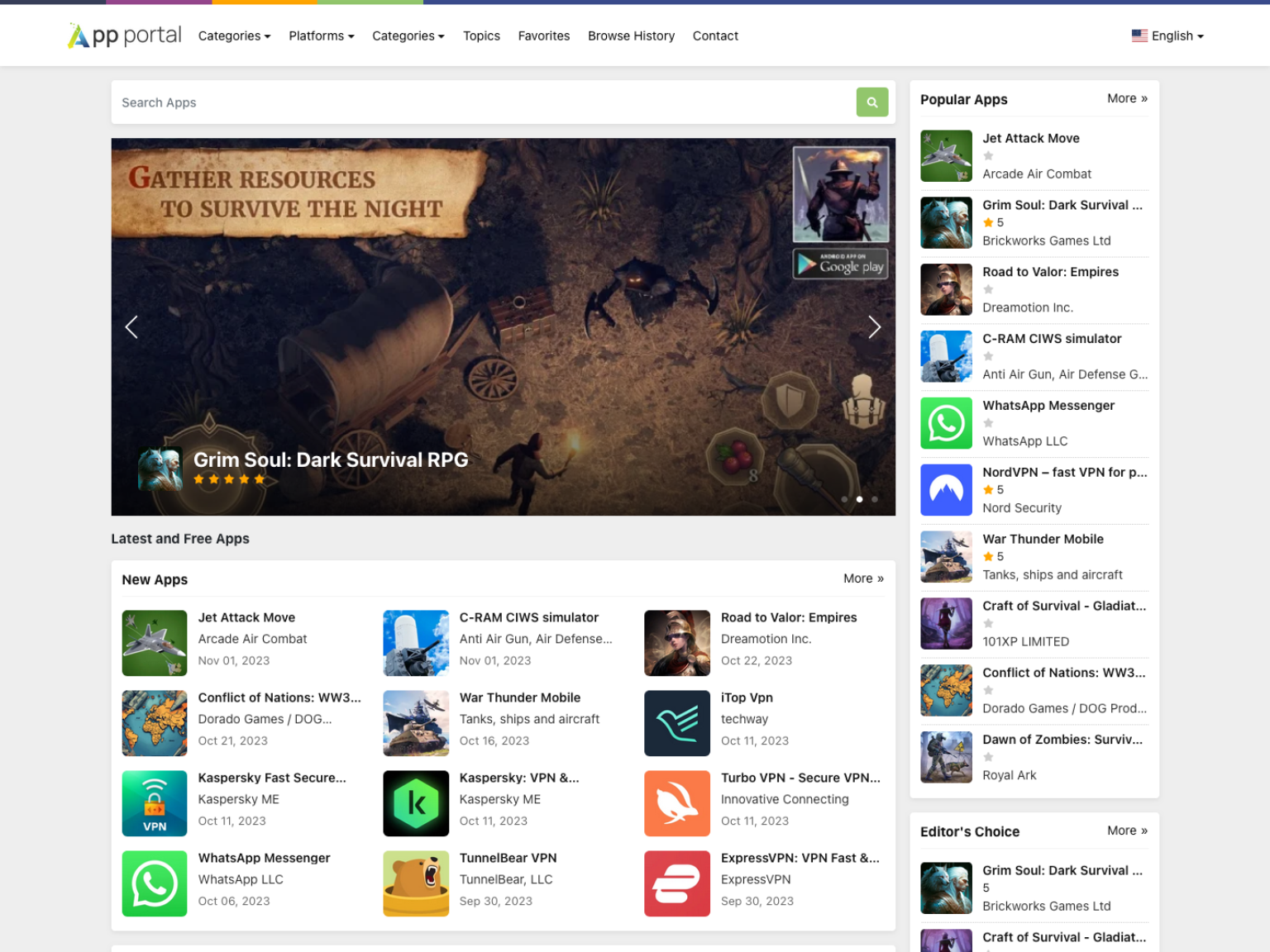Click the NordVPN icon in Popular Apps
The width and height of the screenshot is (1270, 952).
[x=946, y=490]
